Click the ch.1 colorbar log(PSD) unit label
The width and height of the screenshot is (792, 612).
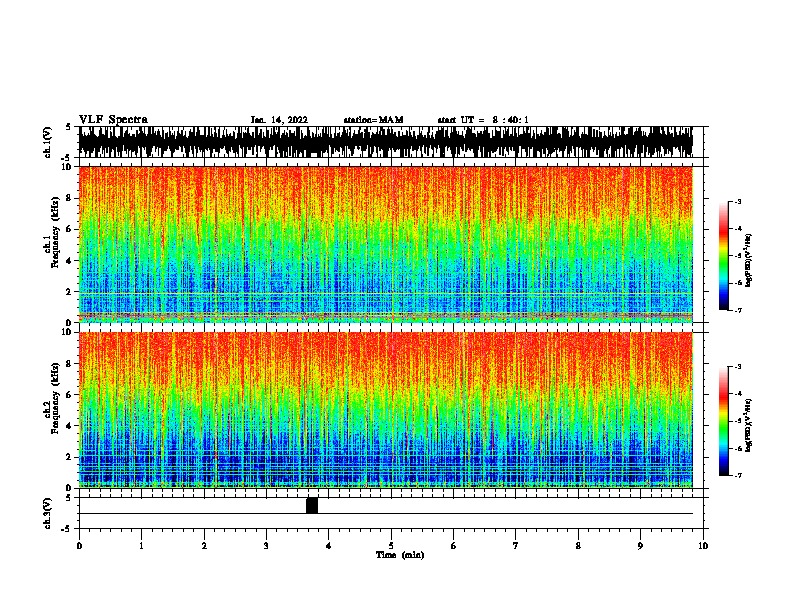(x=748, y=260)
